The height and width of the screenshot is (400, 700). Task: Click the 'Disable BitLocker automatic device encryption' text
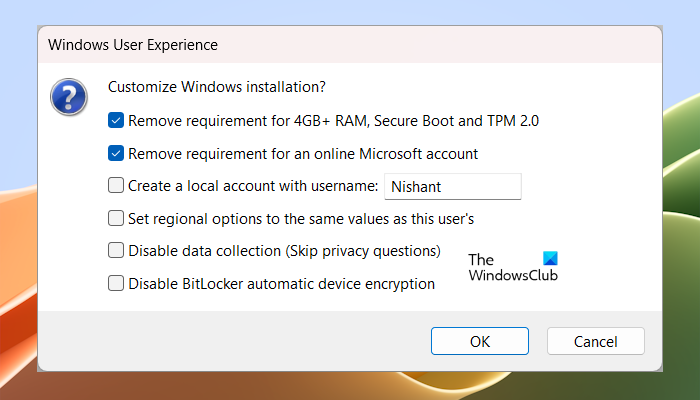click(281, 283)
